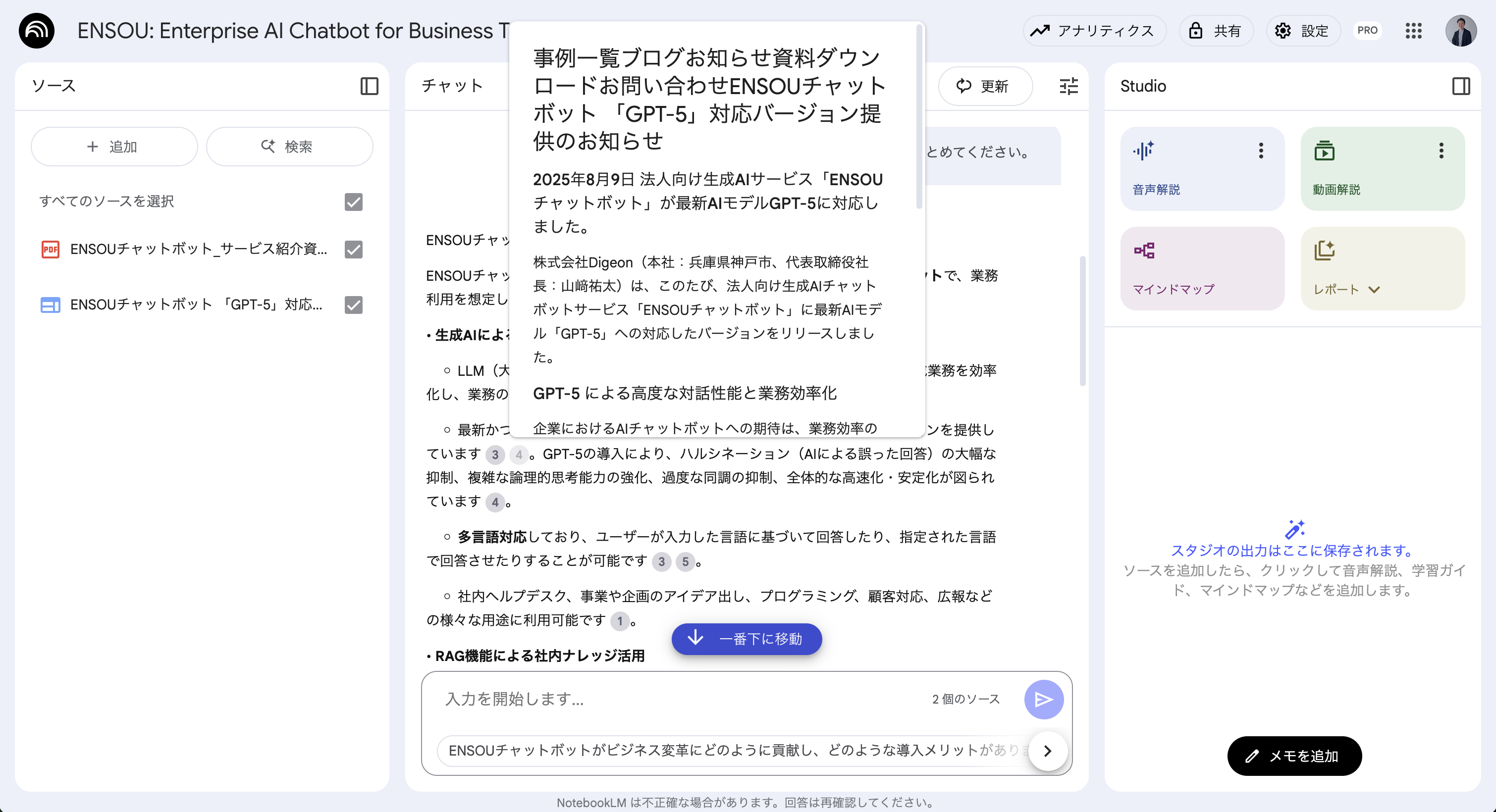Open 設定 menu
Viewport: 1496px width, 812px height.
tap(1303, 31)
